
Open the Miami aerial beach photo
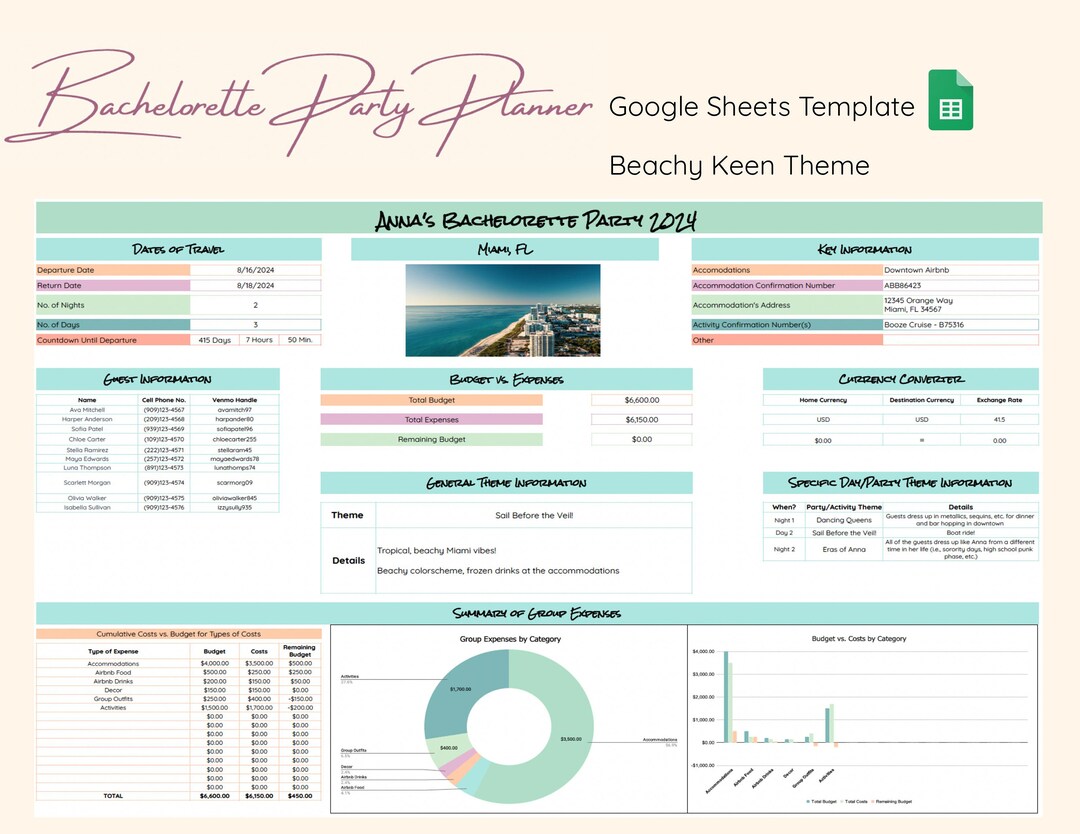[x=503, y=310]
